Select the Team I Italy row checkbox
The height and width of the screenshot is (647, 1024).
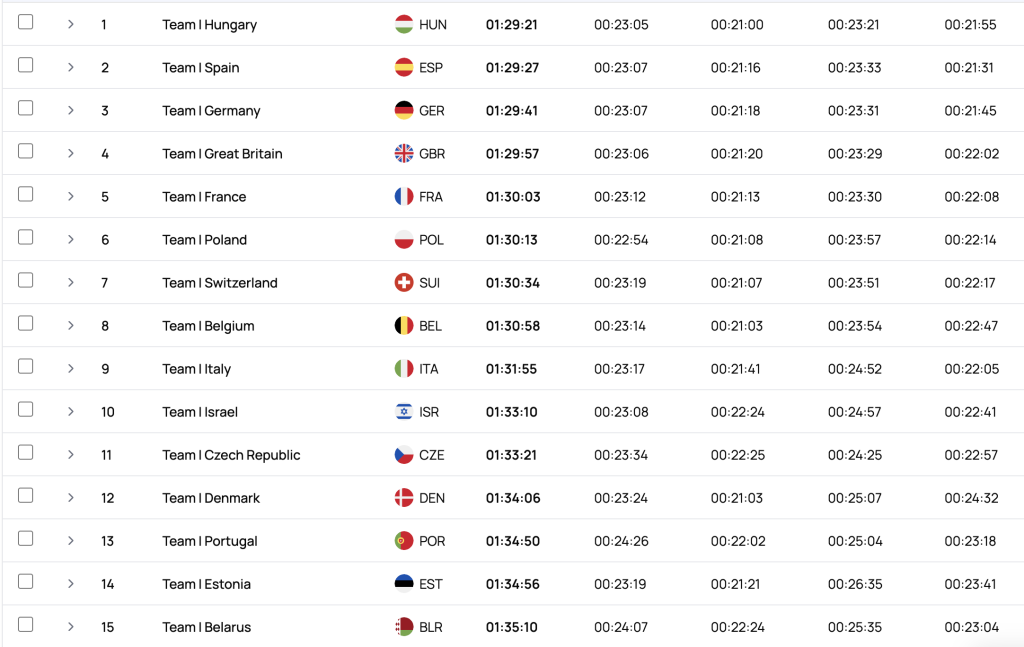pos(25,366)
